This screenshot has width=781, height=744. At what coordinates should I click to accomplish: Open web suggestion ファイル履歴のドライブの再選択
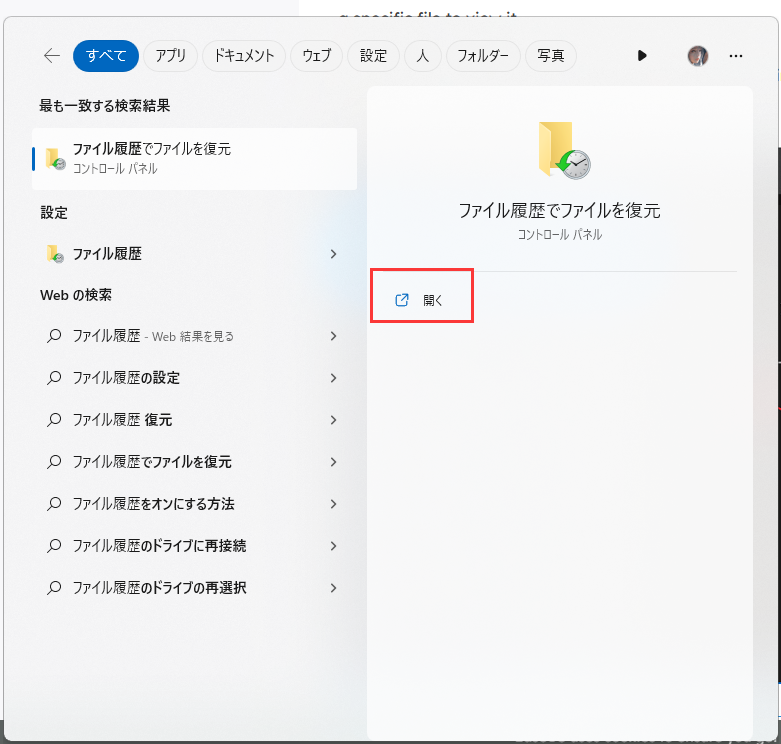pos(159,588)
